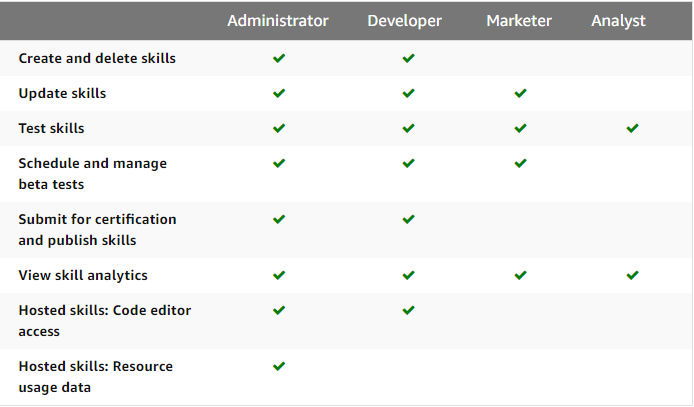Click the Analyst column header
Screen dimensions: 694x407
tap(618, 21)
